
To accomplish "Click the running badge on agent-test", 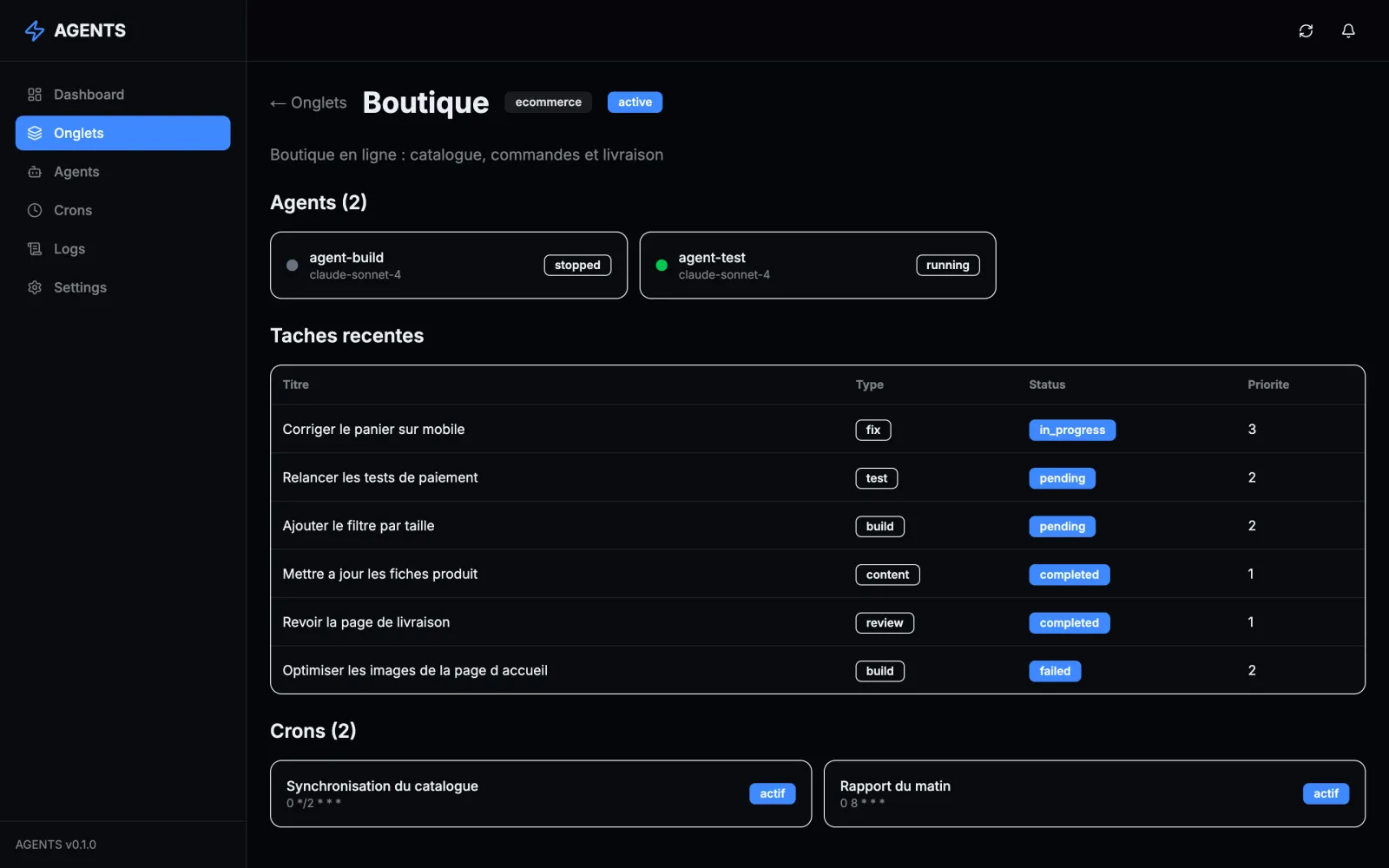I will tap(948, 266).
